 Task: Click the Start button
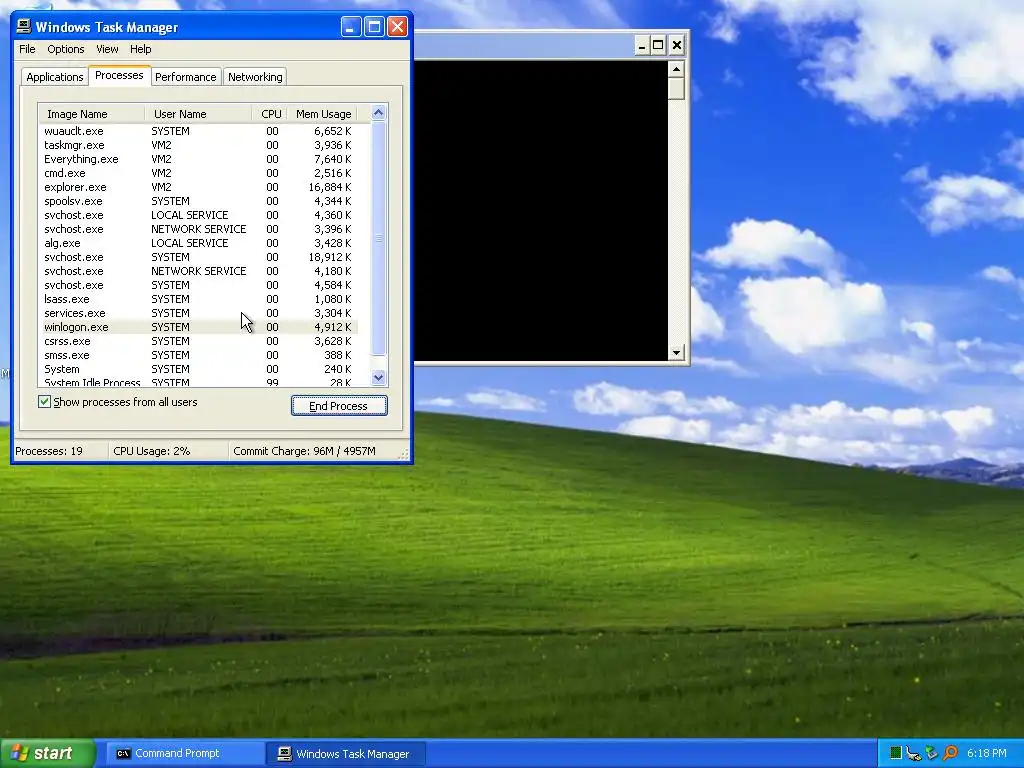click(47, 753)
